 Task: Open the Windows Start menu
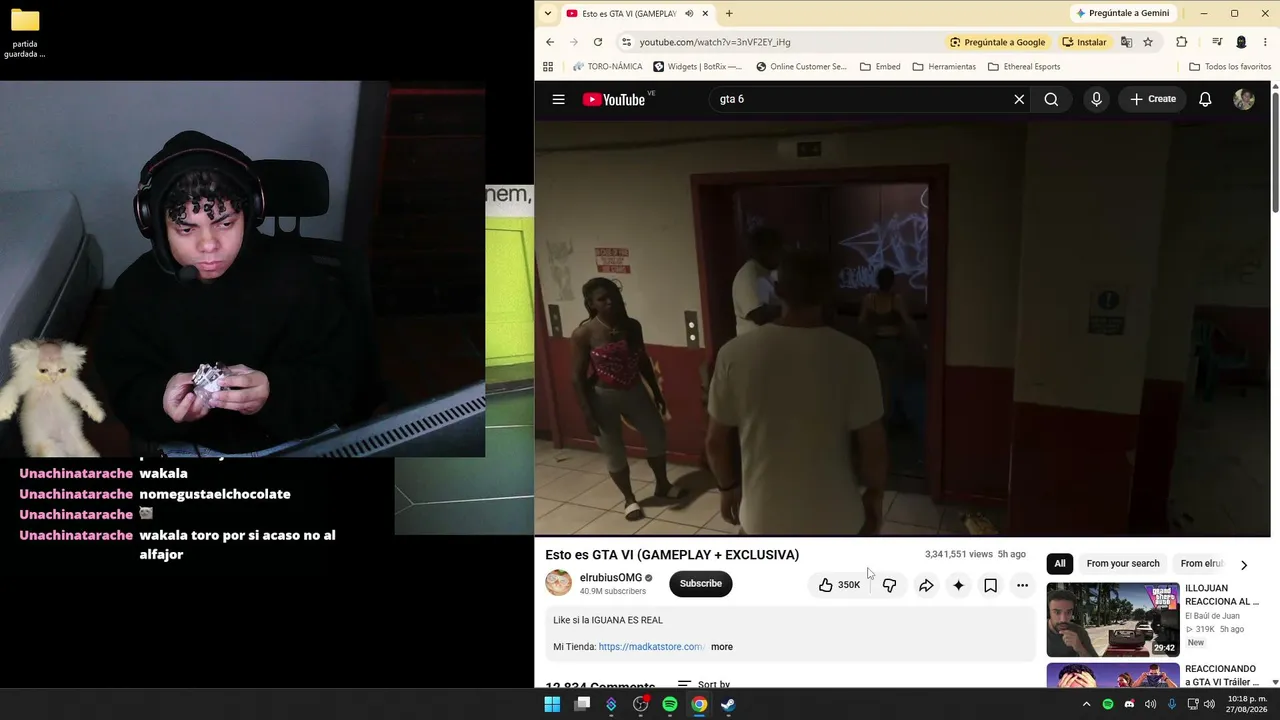click(552, 704)
